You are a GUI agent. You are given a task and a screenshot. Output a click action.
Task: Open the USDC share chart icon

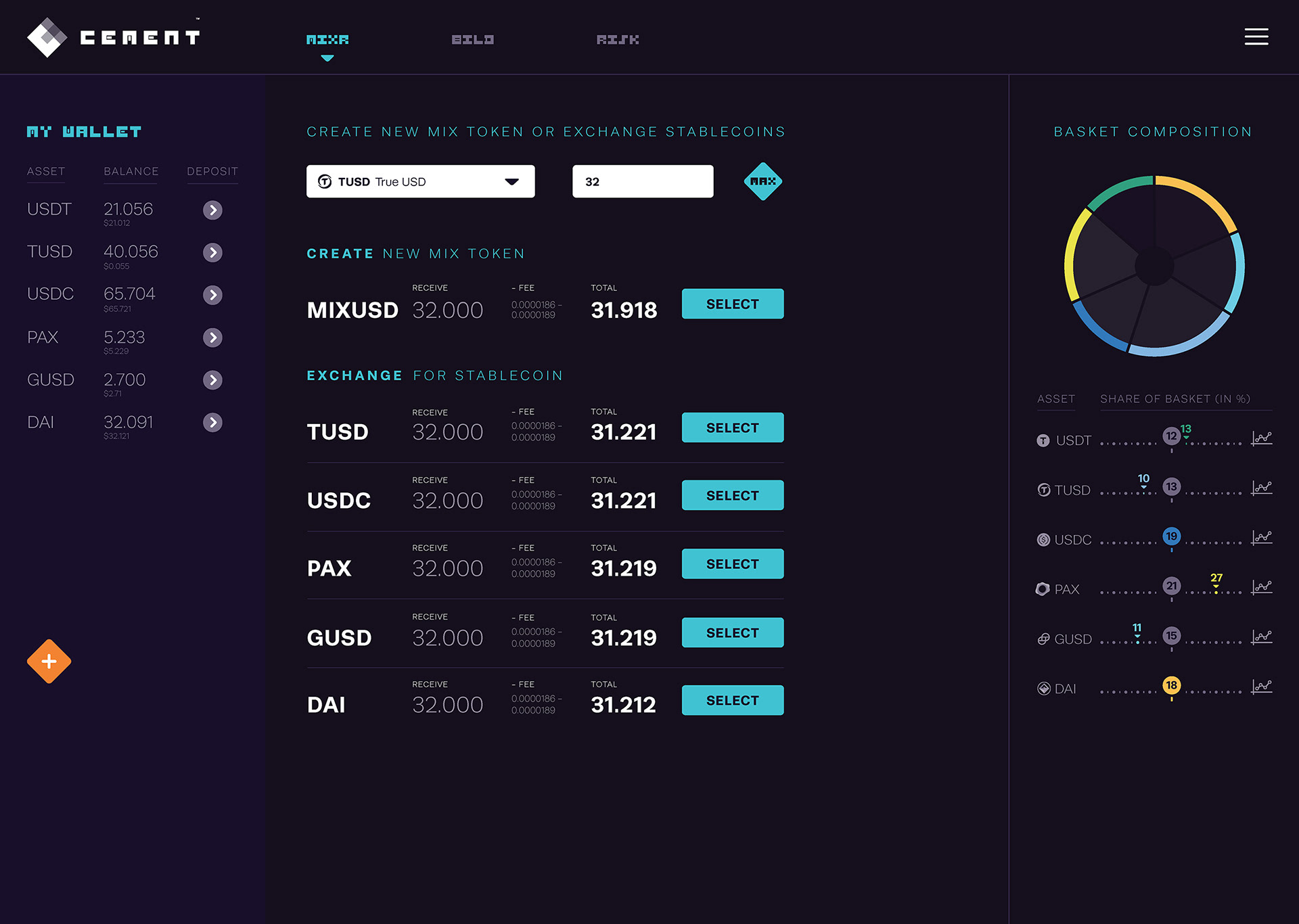[1261, 538]
